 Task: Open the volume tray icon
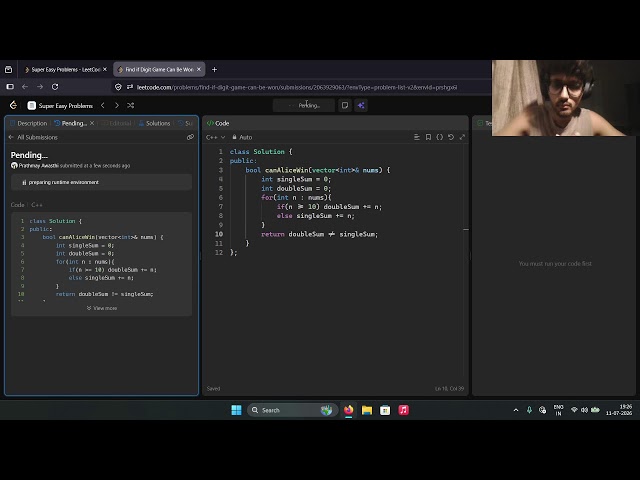584,410
